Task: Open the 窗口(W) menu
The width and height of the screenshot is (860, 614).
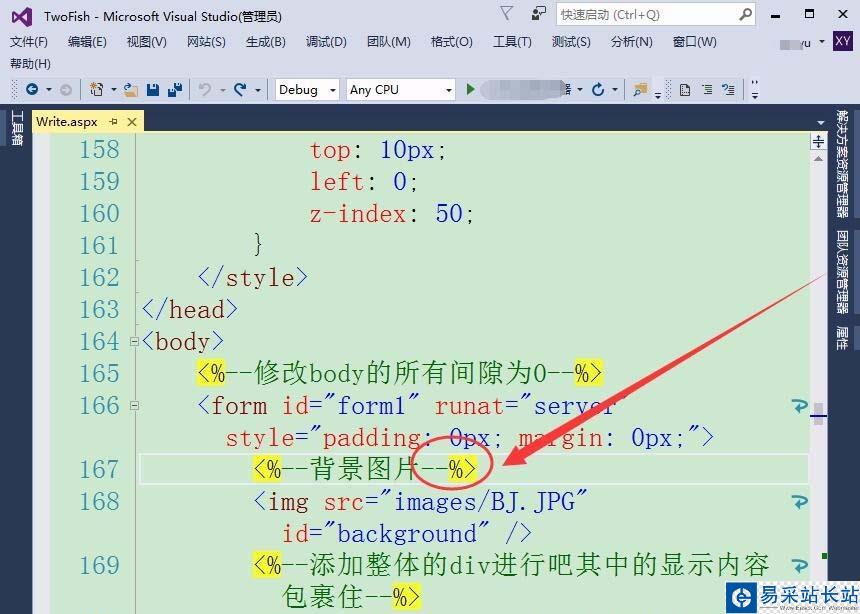Action: [x=694, y=42]
